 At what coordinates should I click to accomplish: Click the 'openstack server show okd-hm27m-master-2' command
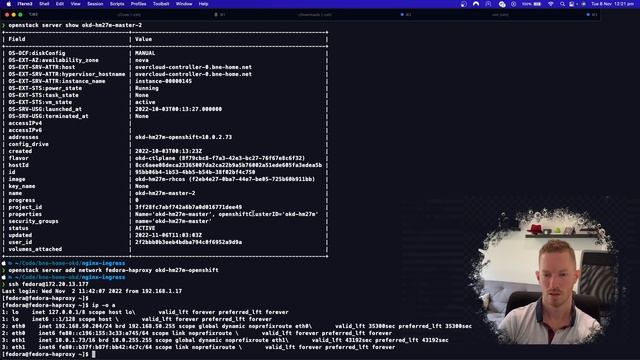point(75,25)
